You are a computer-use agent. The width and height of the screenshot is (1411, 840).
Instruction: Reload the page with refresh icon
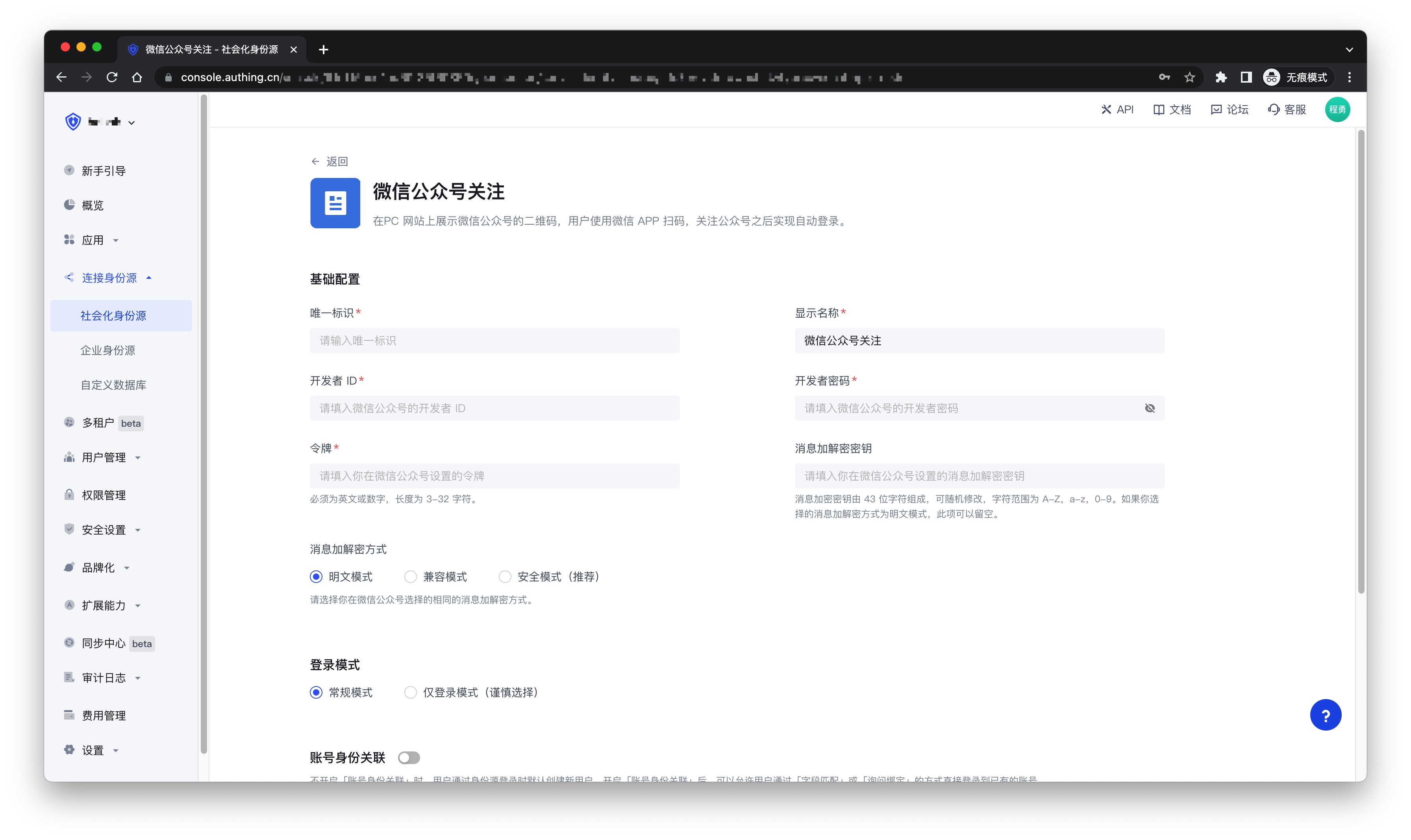tap(112, 78)
